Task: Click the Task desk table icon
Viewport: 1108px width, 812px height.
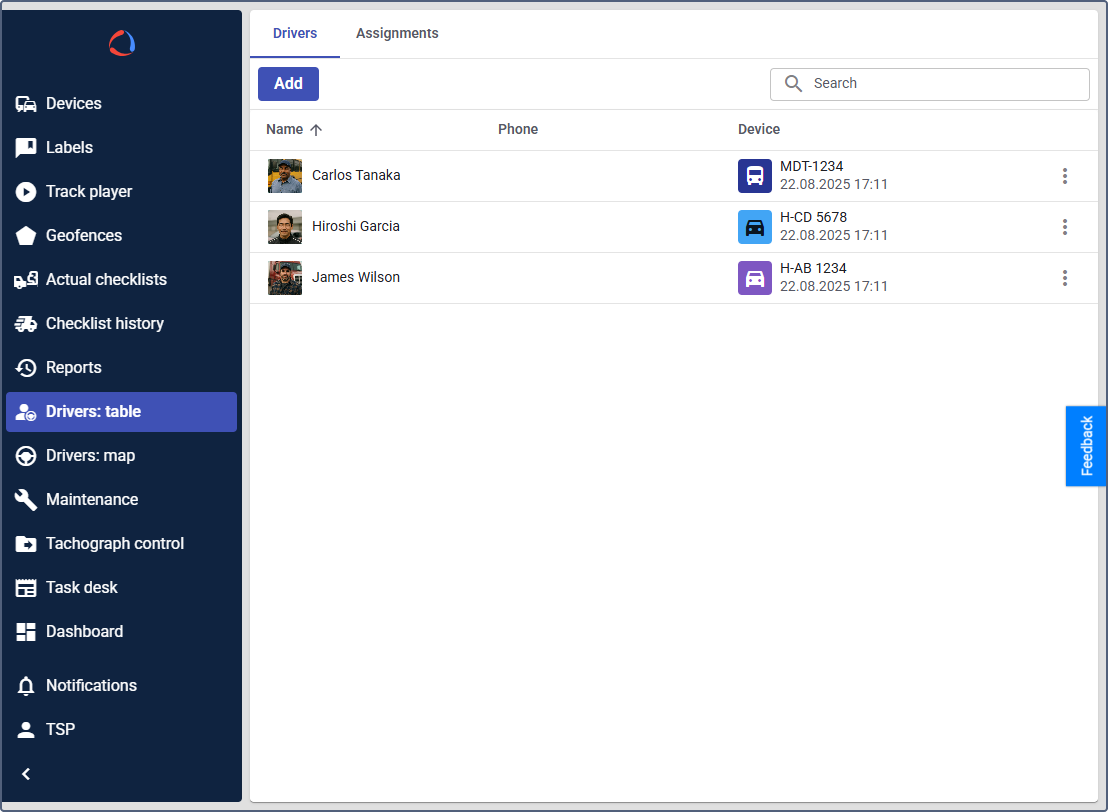Action: point(26,588)
